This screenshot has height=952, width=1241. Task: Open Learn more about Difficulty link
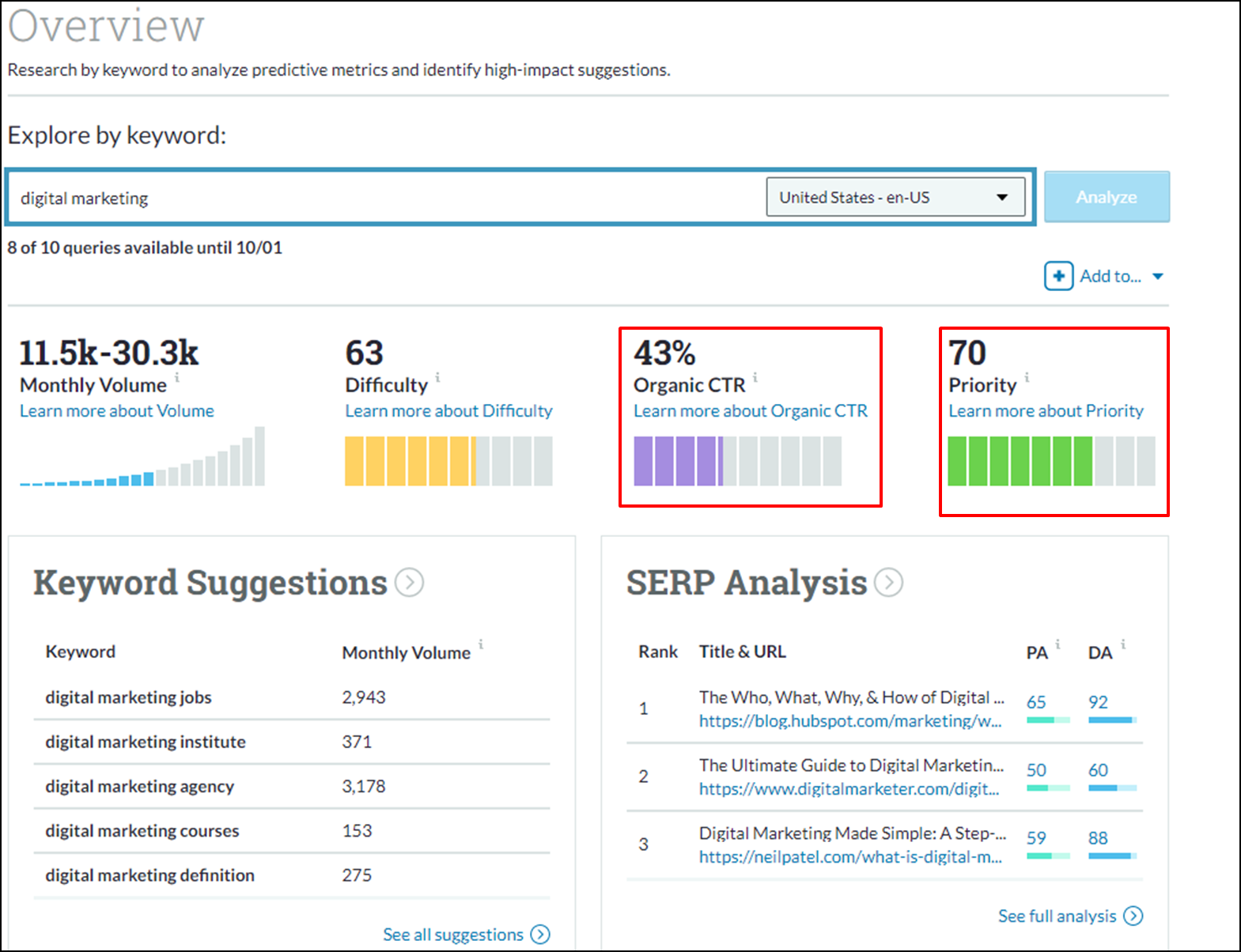(448, 411)
